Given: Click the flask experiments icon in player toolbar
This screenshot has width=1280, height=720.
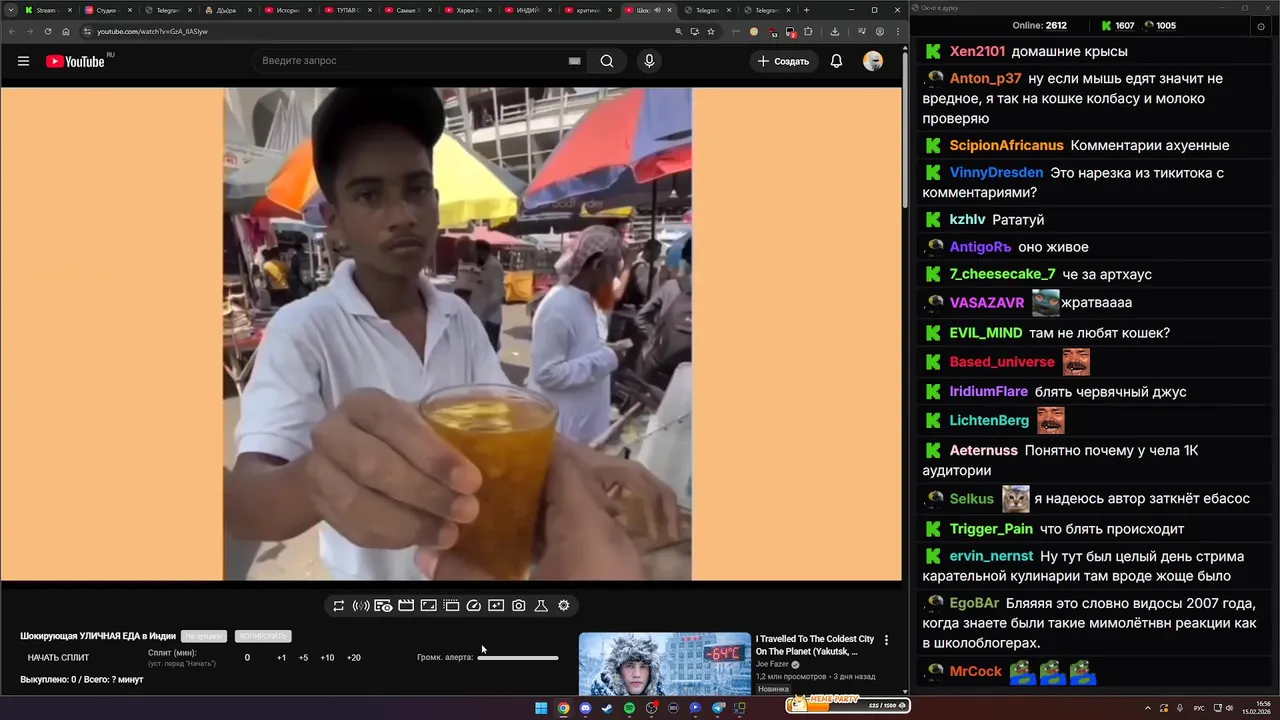Looking at the screenshot, I should click(x=541, y=605).
